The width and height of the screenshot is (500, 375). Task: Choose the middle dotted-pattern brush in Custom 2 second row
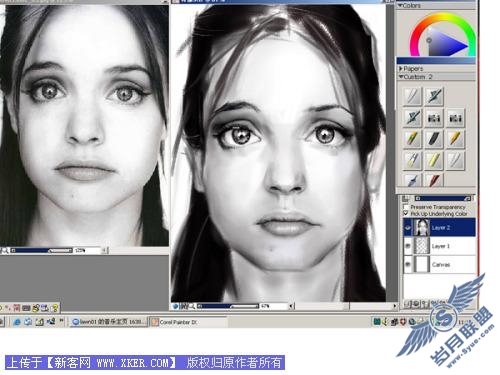434,118
